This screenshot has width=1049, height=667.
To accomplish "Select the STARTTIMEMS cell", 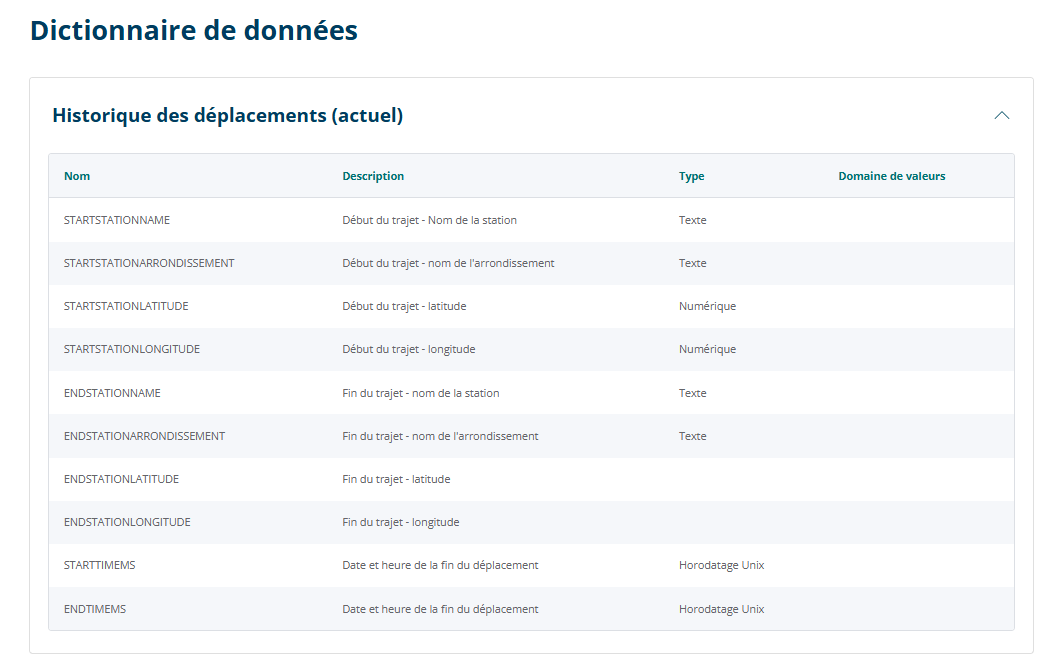I will pos(100,565).
